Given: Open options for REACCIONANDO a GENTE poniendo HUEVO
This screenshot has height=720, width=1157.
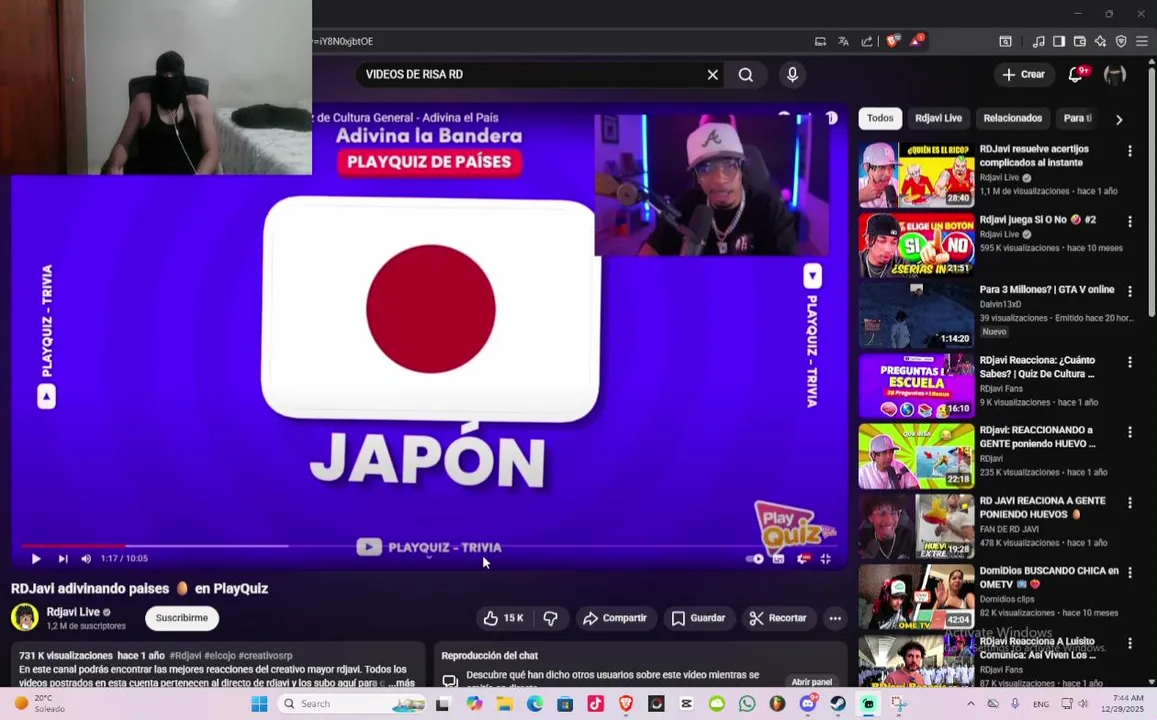Looking at the screenshot, I should (1129, 432).
